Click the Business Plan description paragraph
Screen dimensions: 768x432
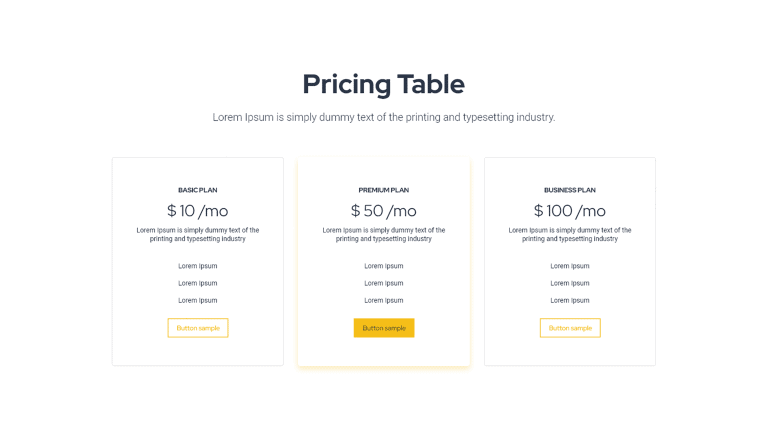570,234
